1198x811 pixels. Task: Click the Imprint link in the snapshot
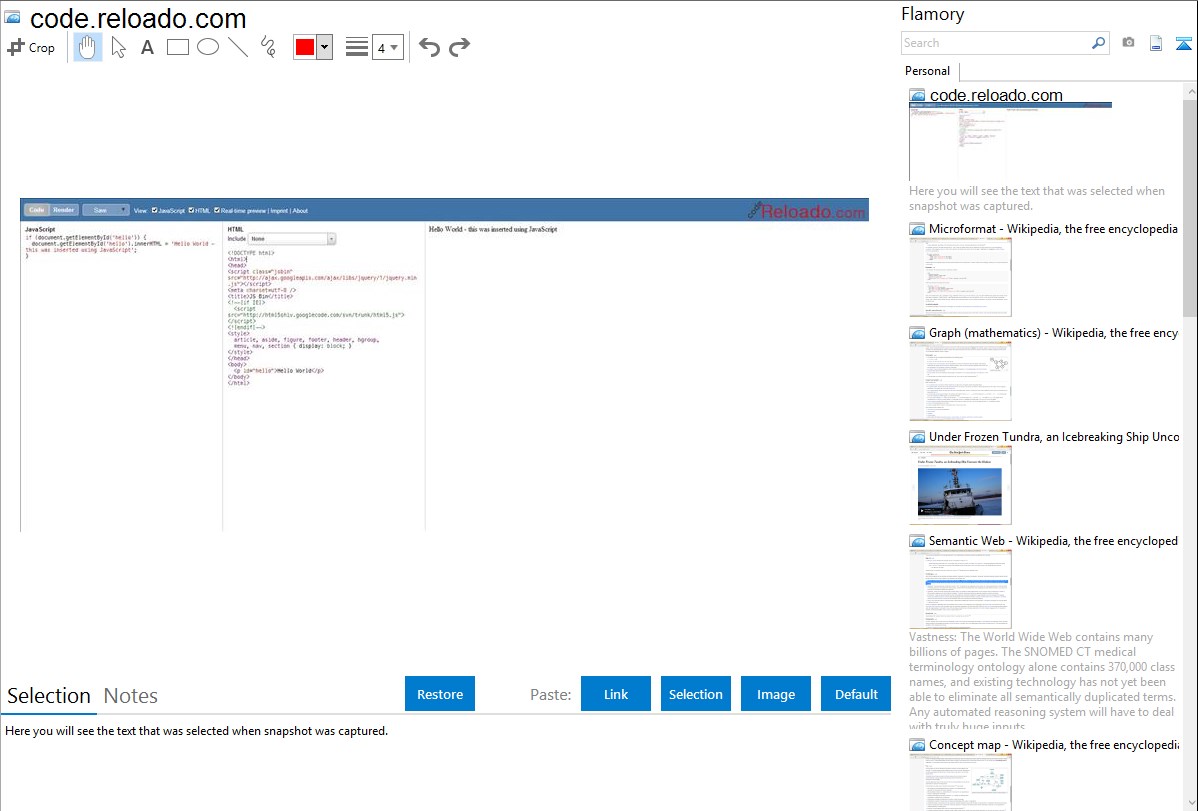(279, 211)
